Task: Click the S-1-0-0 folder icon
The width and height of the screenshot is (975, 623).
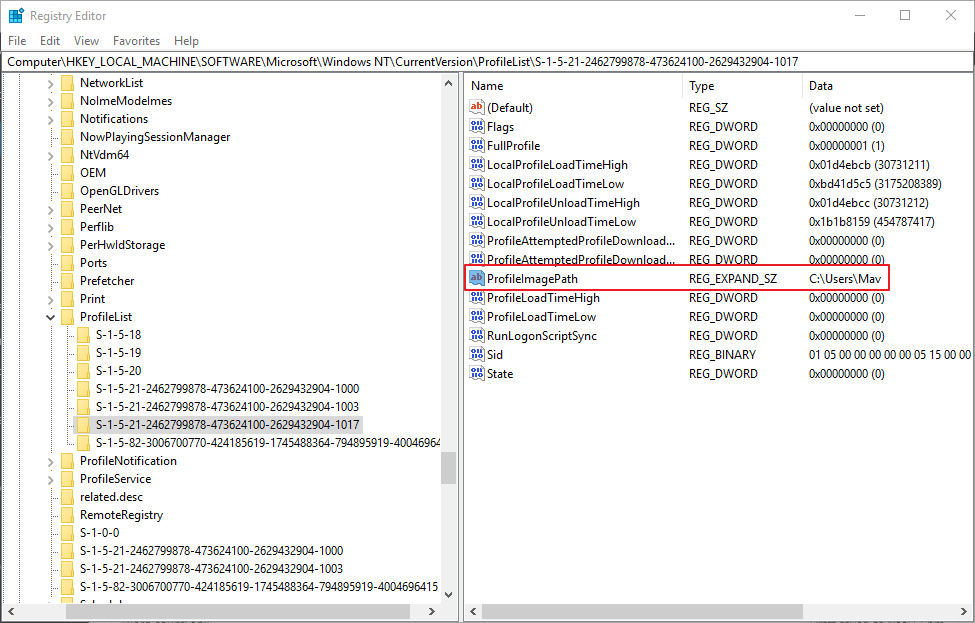Action: pyautogui.click(x=68, y=533)
